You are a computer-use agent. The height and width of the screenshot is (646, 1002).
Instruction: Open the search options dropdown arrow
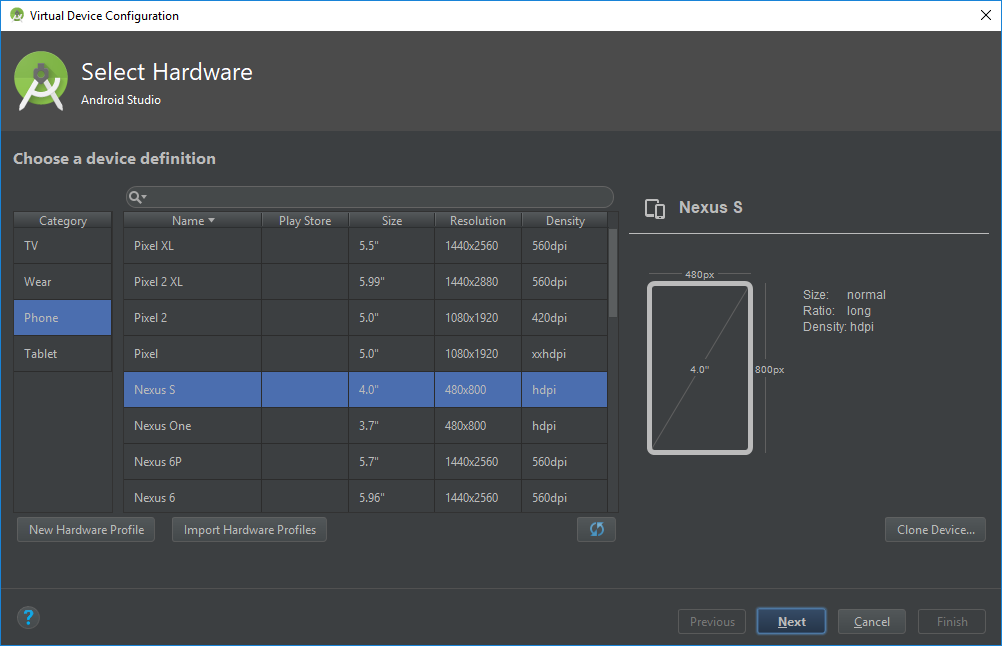(x=144, y=198)
